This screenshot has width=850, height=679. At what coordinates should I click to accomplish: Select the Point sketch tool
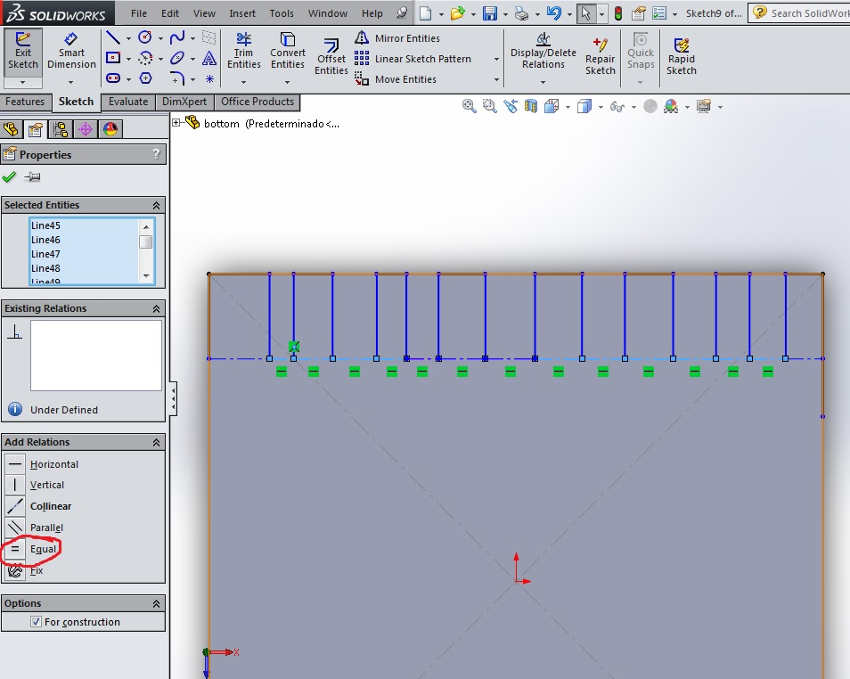pos(209,79)
